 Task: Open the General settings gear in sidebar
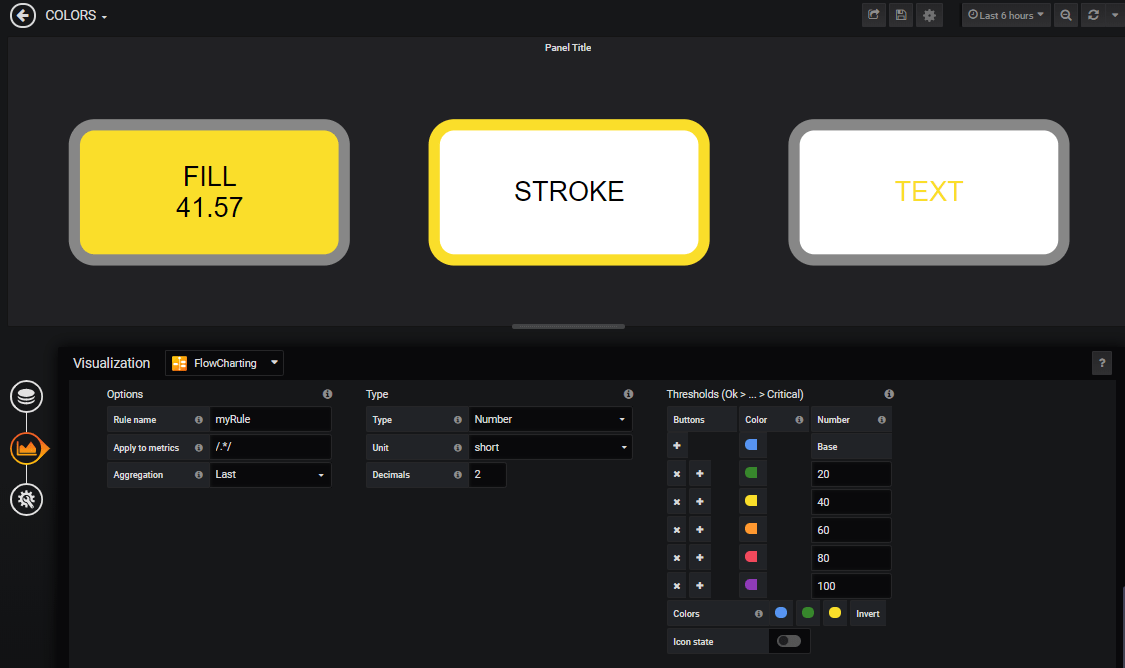coord(26,499)
